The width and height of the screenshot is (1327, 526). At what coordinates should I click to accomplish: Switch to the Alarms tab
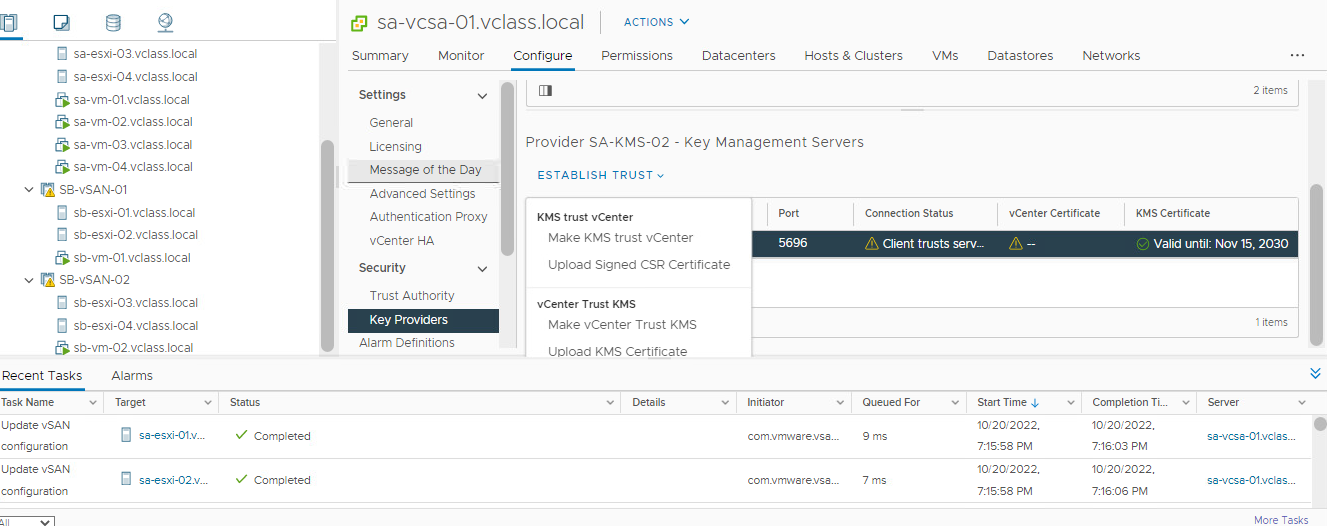point(132,376)
